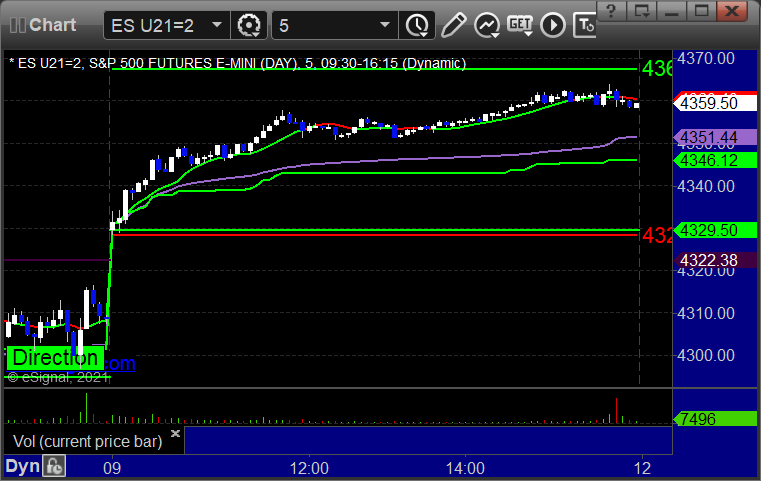The height and width of the screenshot is (481, 761).
Task: Maximize the chart window
Action: (x=701, y=11)
